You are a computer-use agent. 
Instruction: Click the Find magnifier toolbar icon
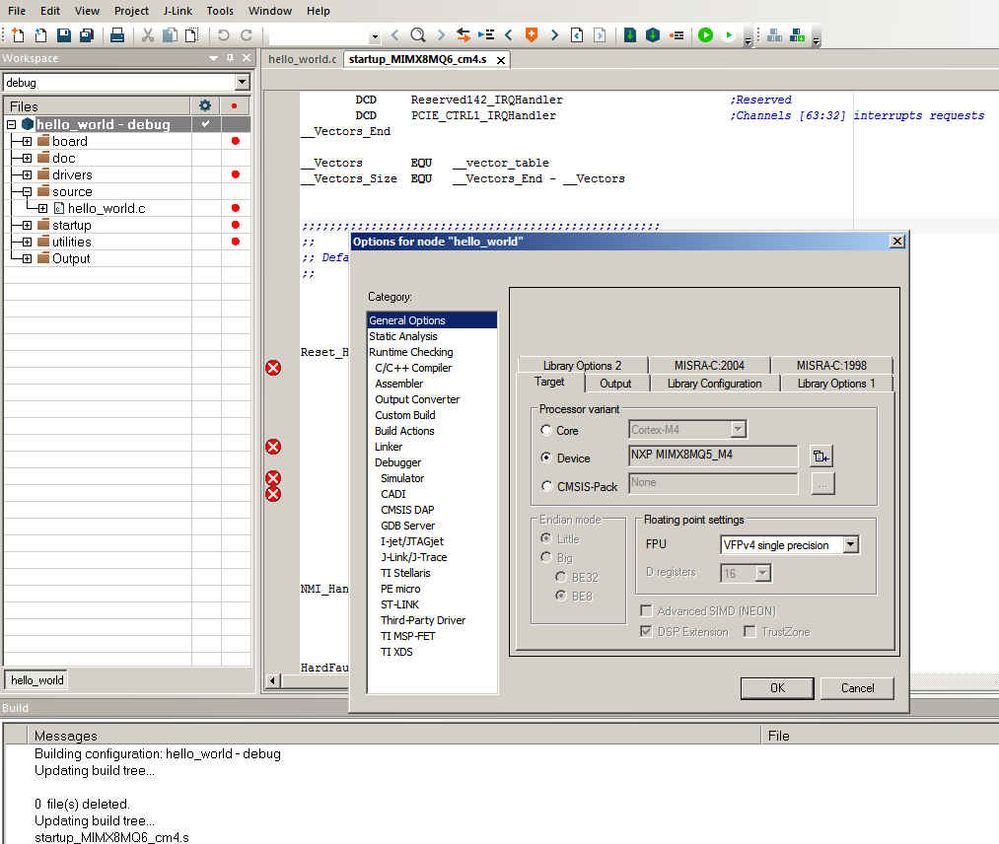pyautogui.click(x=418, y=35)
